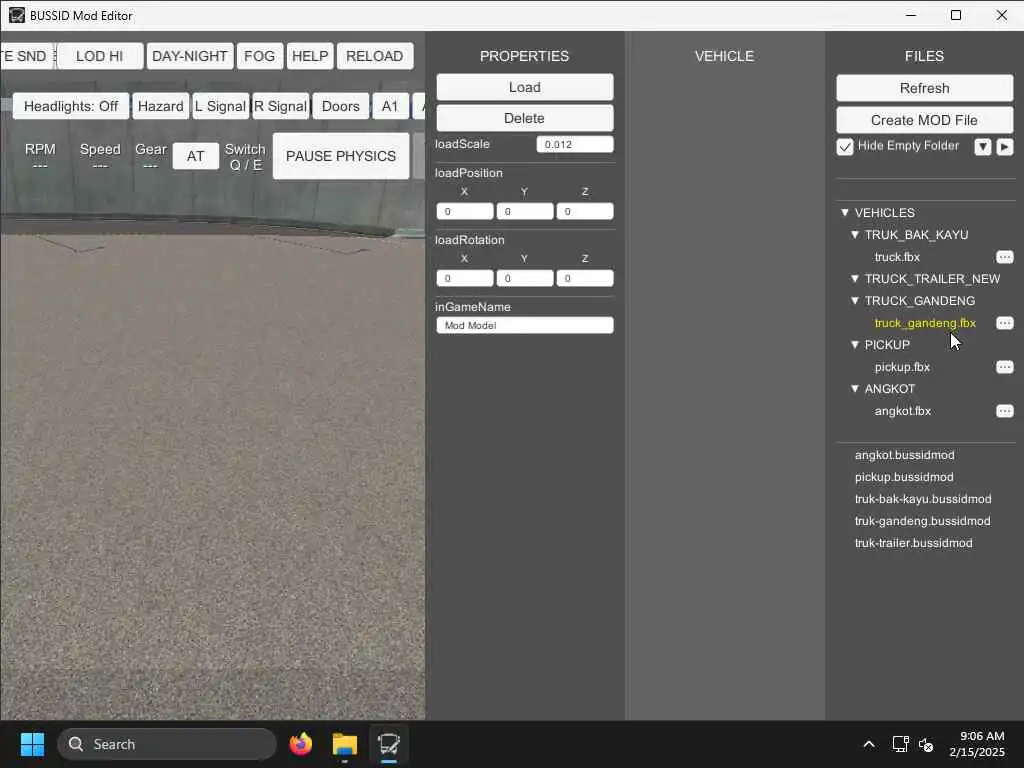Click loadScale input field
Screen dimensions: 1024x768
[575, 144]
